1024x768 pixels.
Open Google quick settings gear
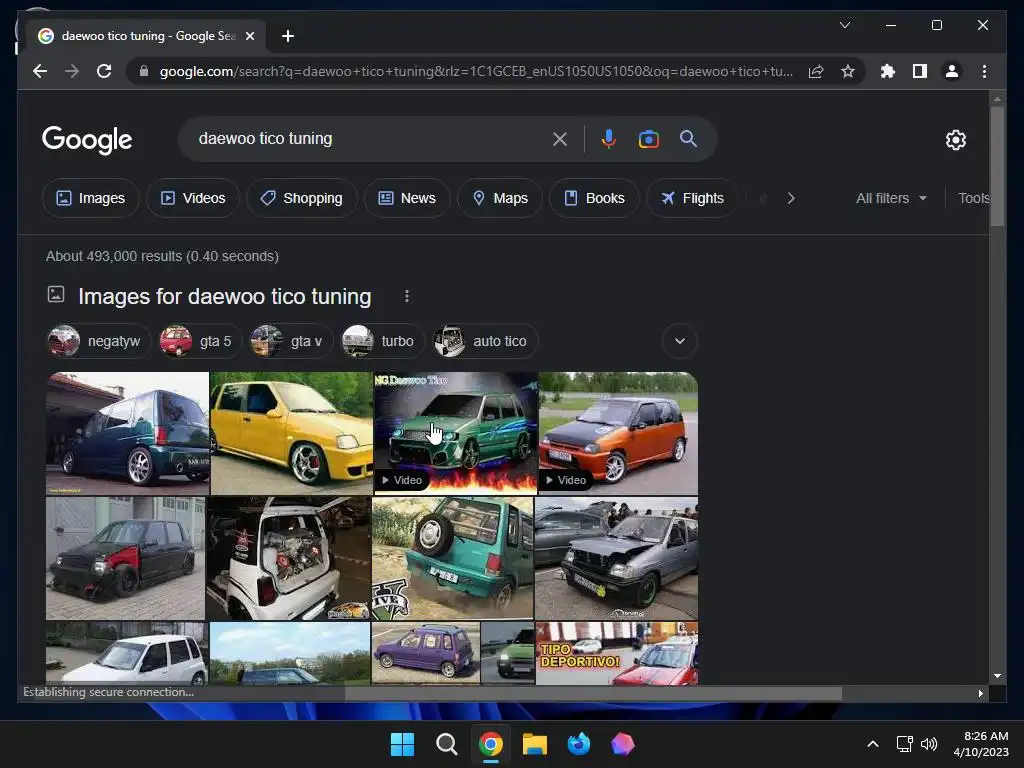pos(955,140)
